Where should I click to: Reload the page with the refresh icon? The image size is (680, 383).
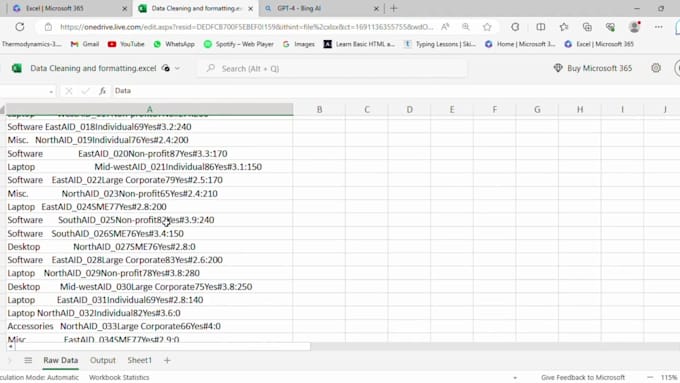(x=20, y=27)
